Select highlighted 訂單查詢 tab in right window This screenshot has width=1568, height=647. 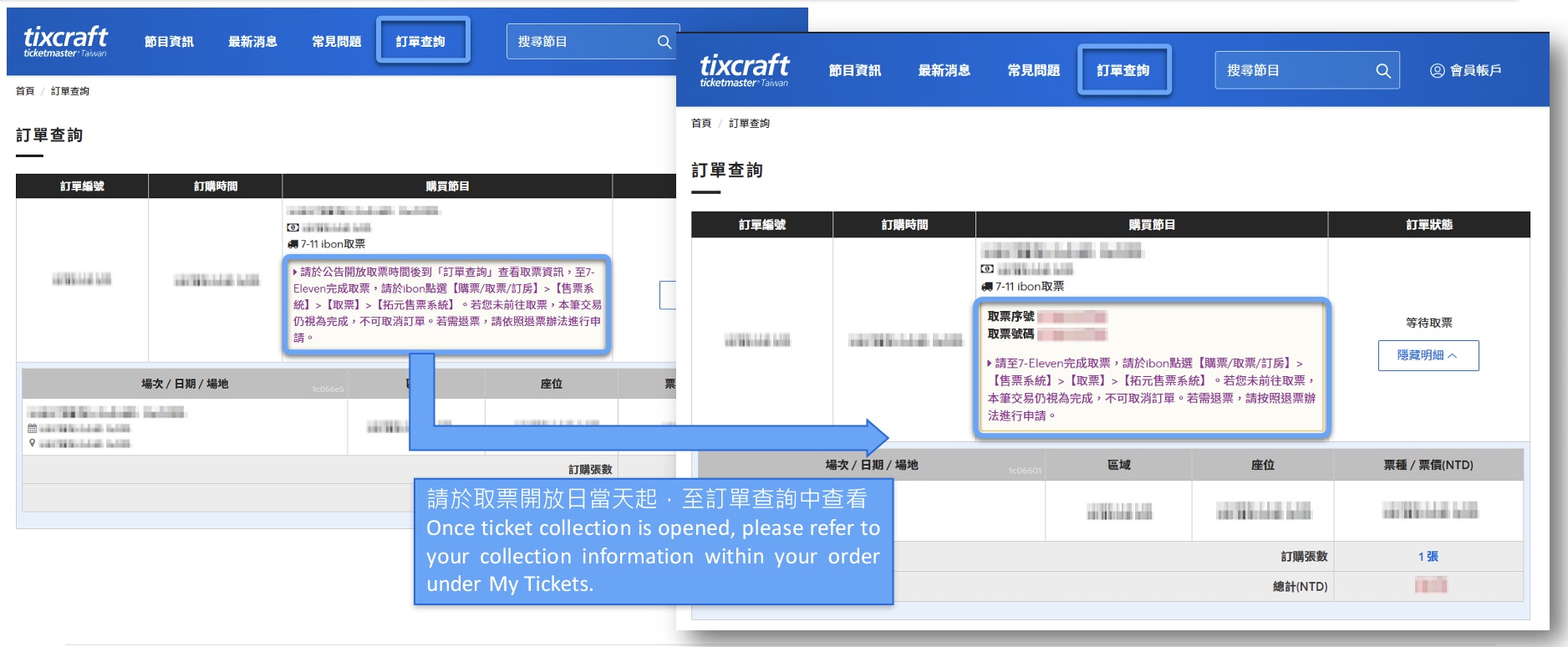click(x=1123, y=71)
